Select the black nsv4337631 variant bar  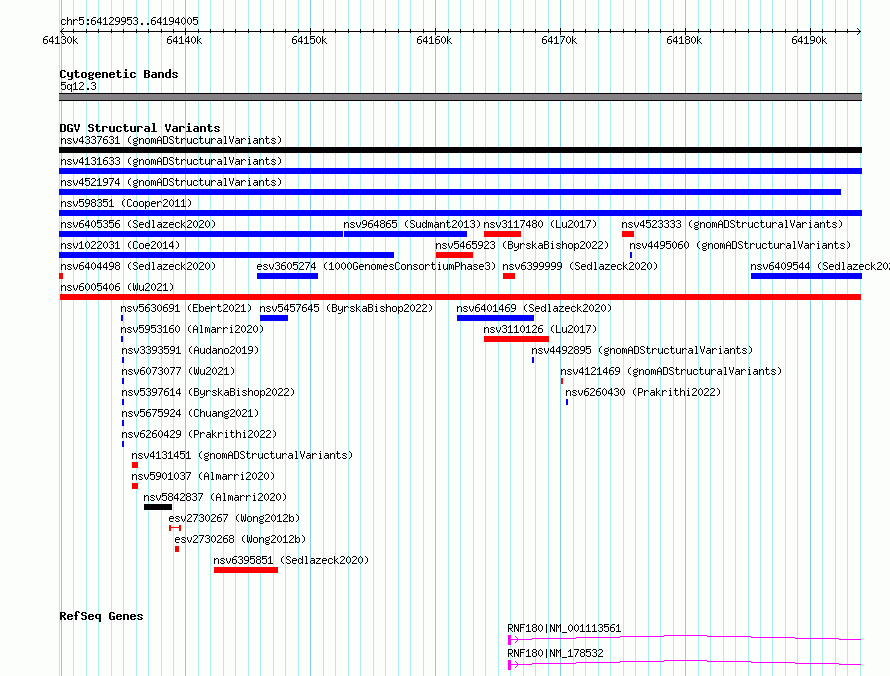460,150
